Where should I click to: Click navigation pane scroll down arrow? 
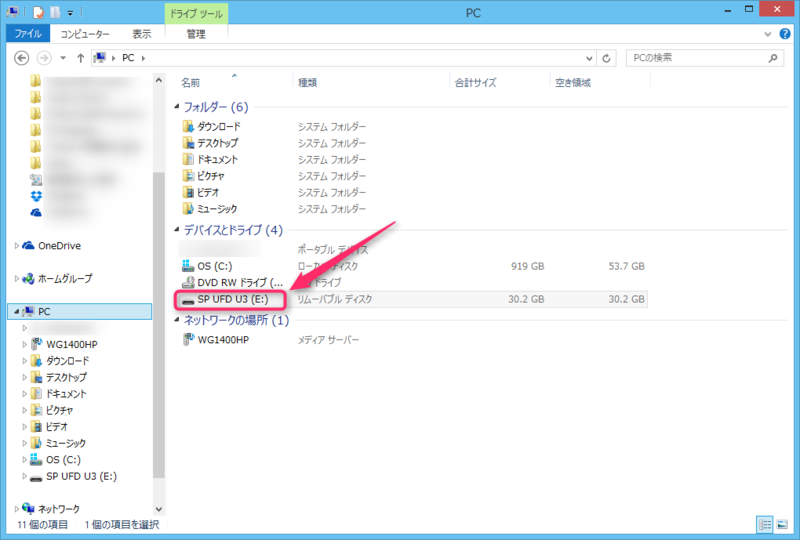pyautogui.click(x=159, y=509)
